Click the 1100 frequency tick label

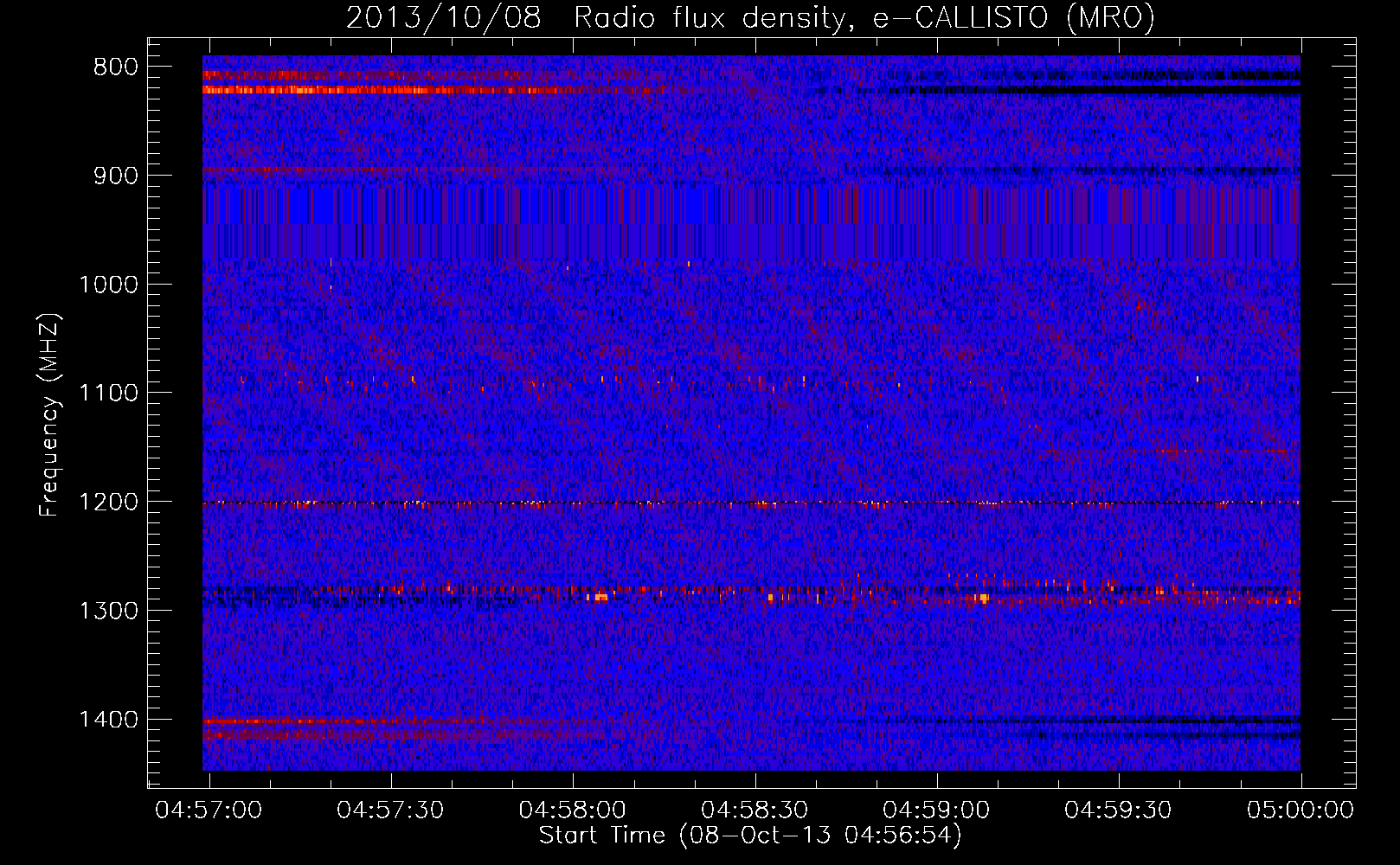(108, 394)
